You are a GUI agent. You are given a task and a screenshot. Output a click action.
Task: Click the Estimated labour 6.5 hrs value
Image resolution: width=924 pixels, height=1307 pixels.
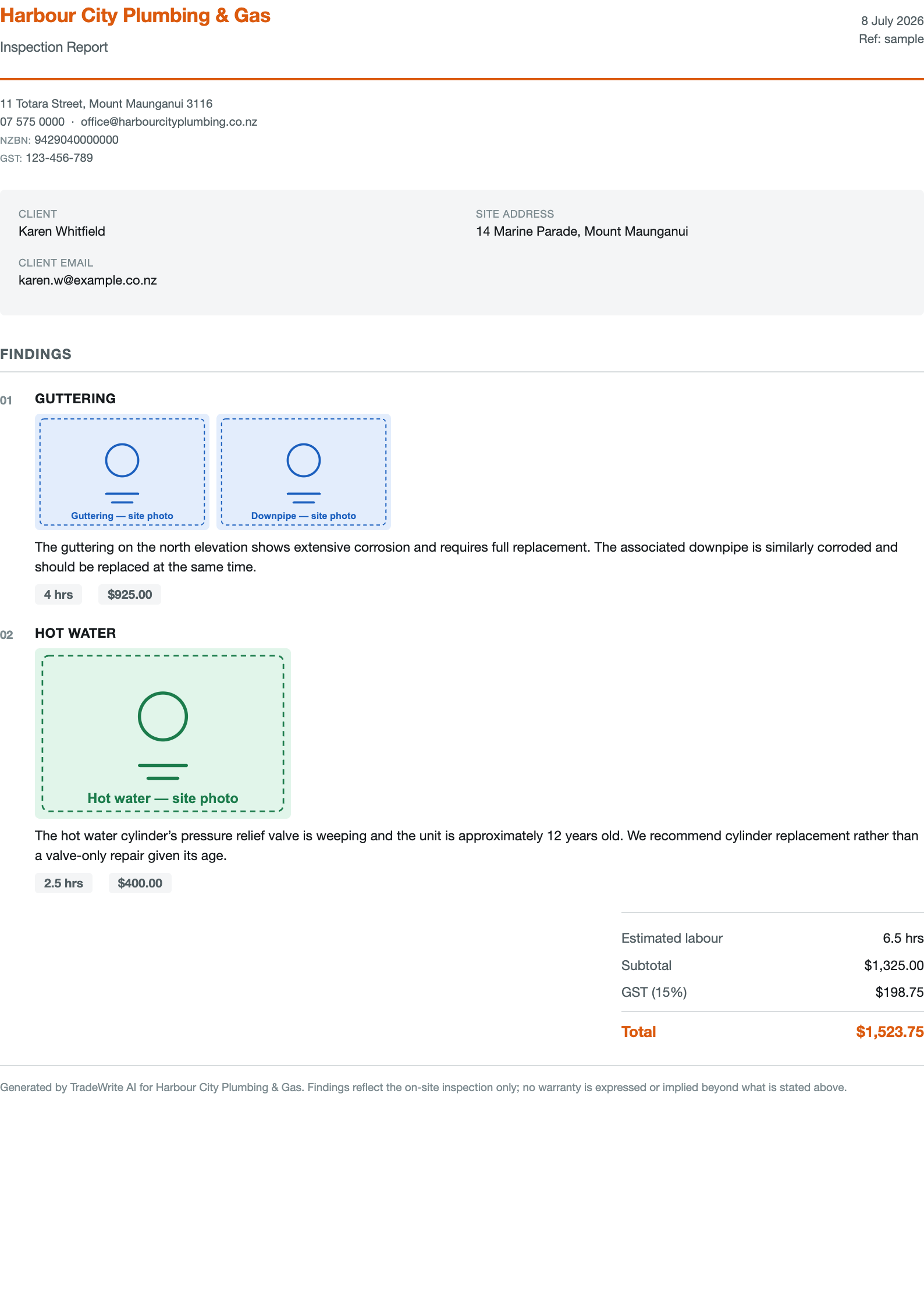(x=903, y=938)
